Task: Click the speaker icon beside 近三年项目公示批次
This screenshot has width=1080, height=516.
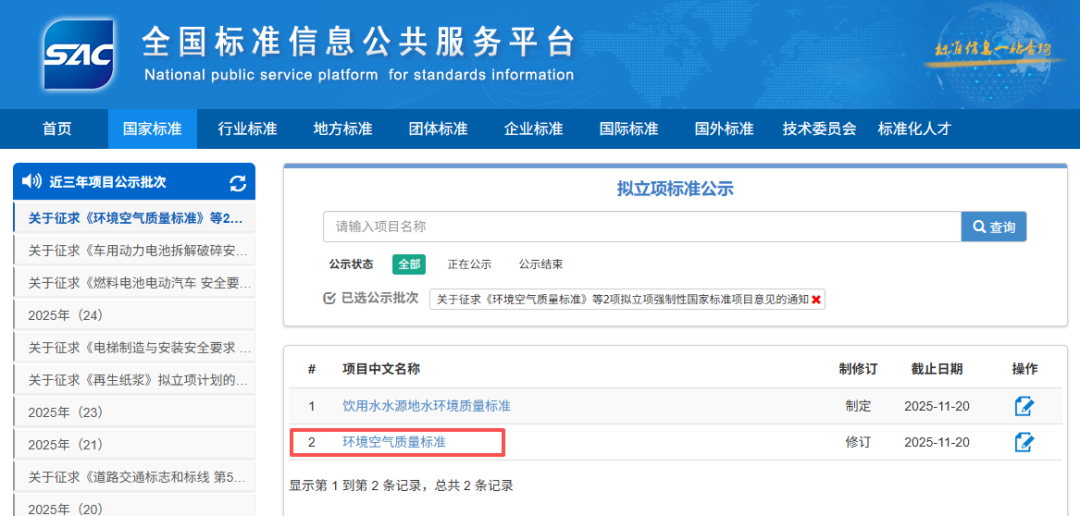Action: click(x=31, y=182)
